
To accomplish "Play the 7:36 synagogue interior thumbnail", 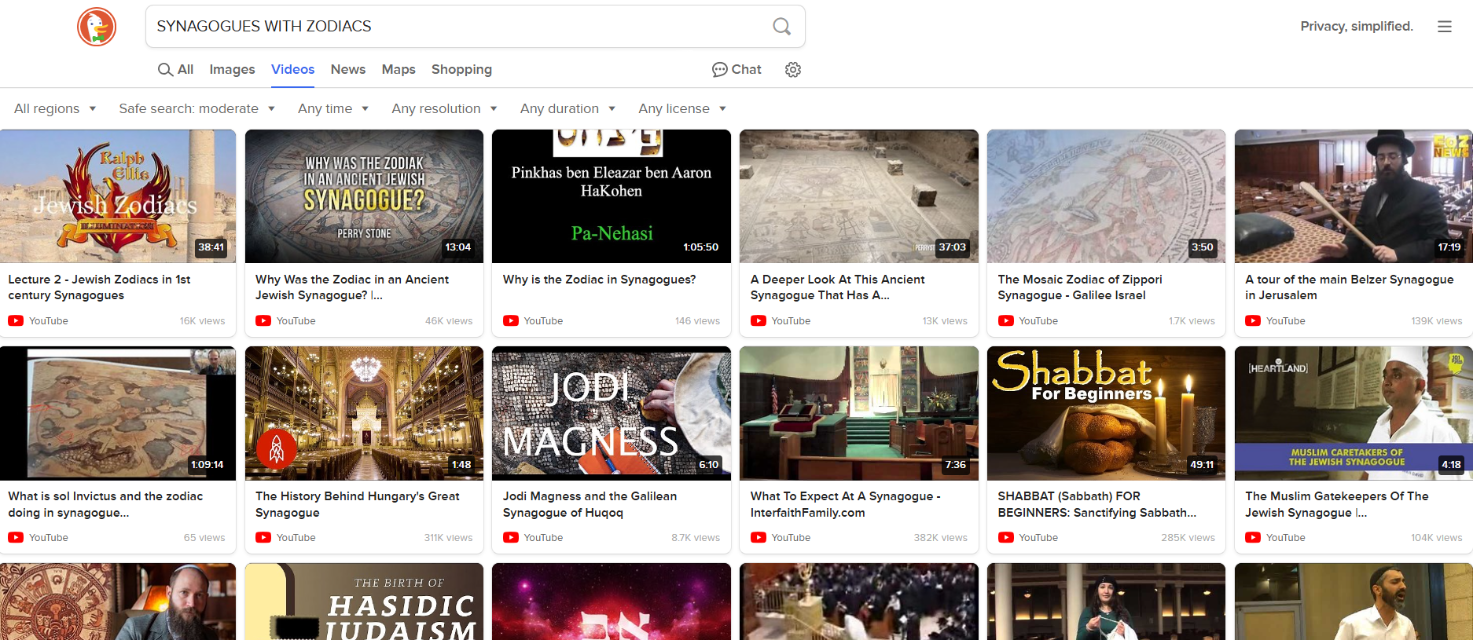I will 859,413.
